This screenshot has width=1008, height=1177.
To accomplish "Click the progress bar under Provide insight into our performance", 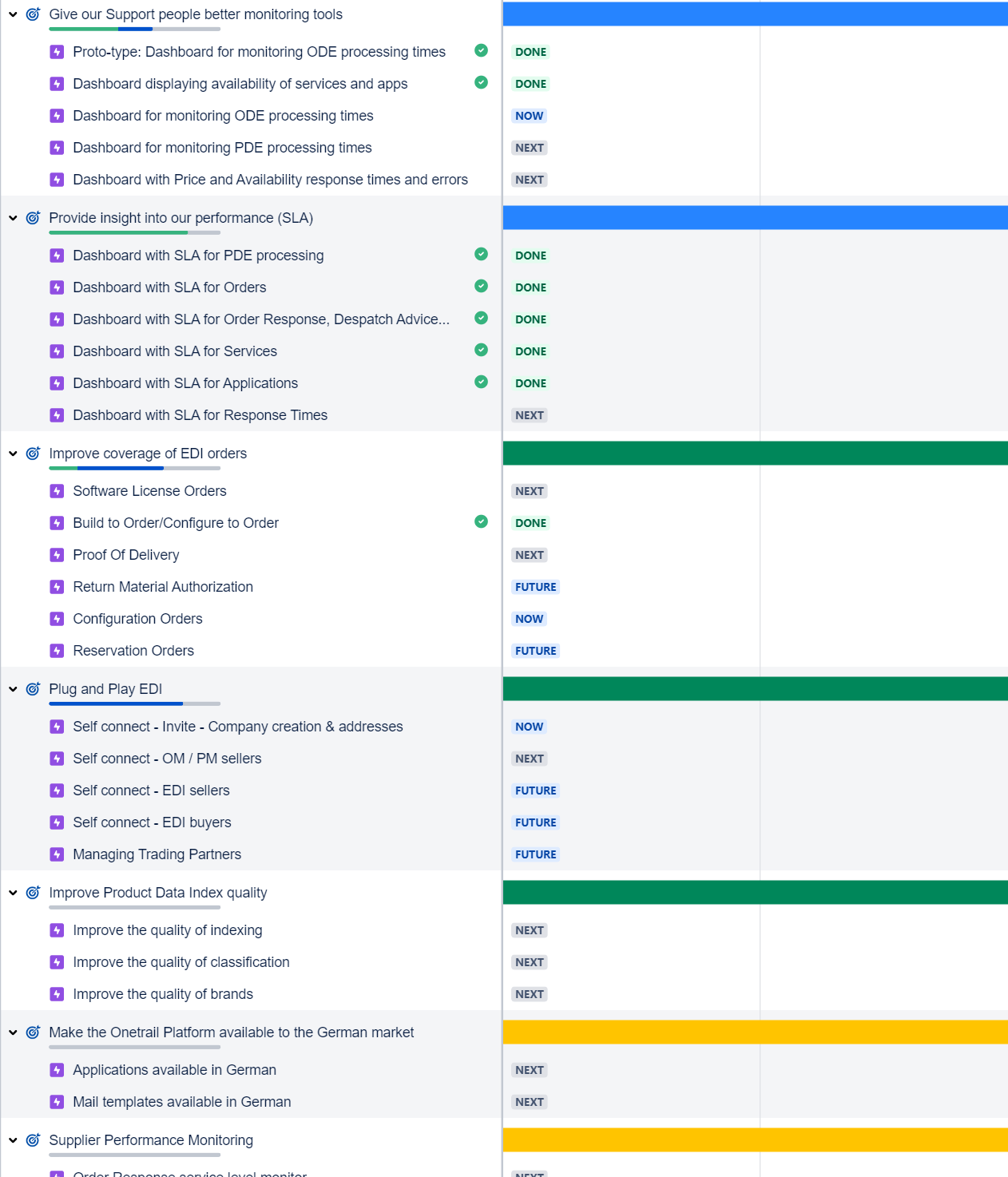I will 134,232.
